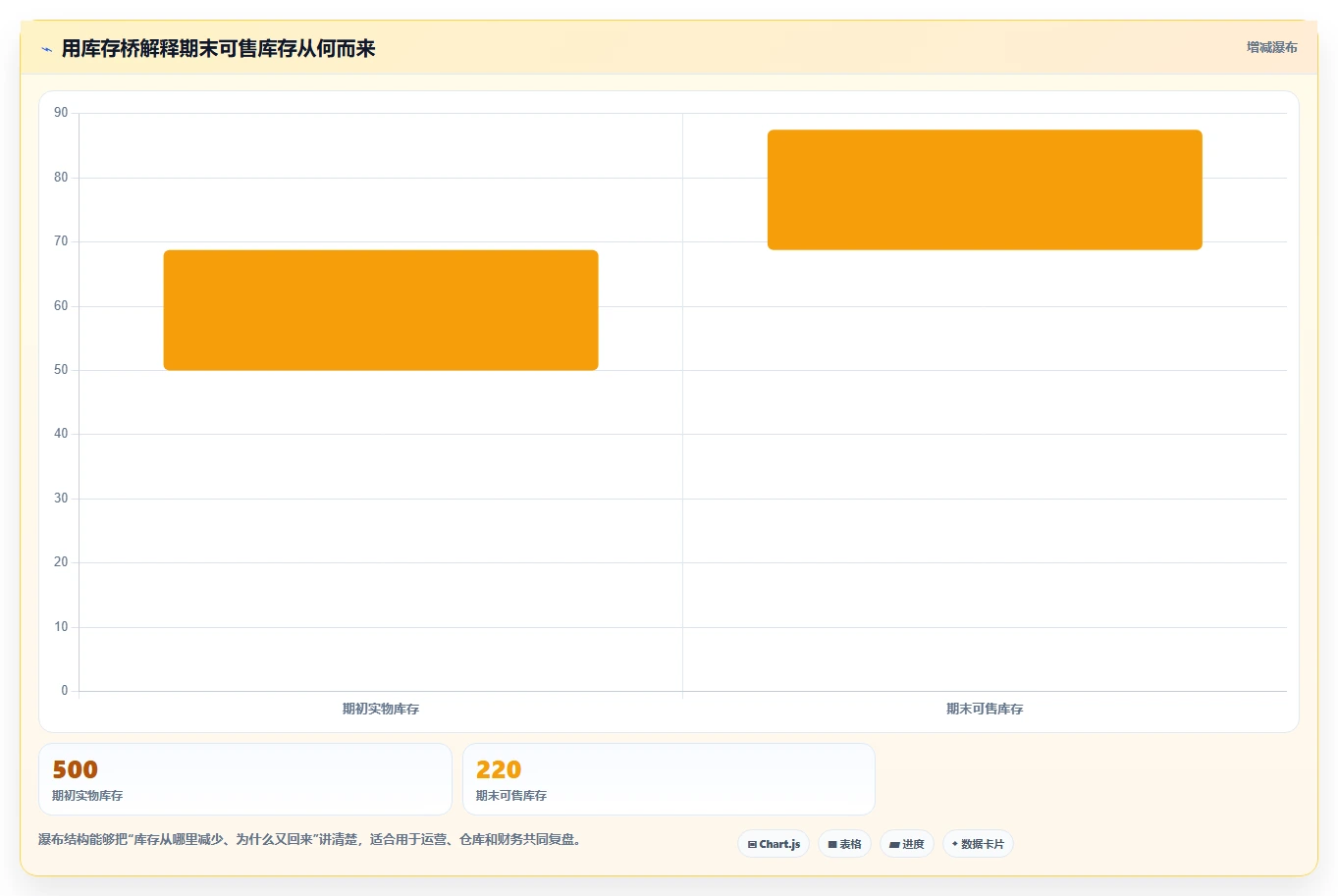Click the Chart.js tag chip
Screen dimensions: 1338x896
tap(774, 844)
